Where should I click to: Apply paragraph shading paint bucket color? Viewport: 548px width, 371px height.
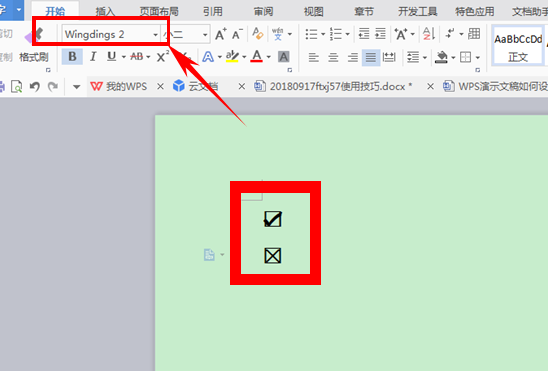[x=441, y=57]
